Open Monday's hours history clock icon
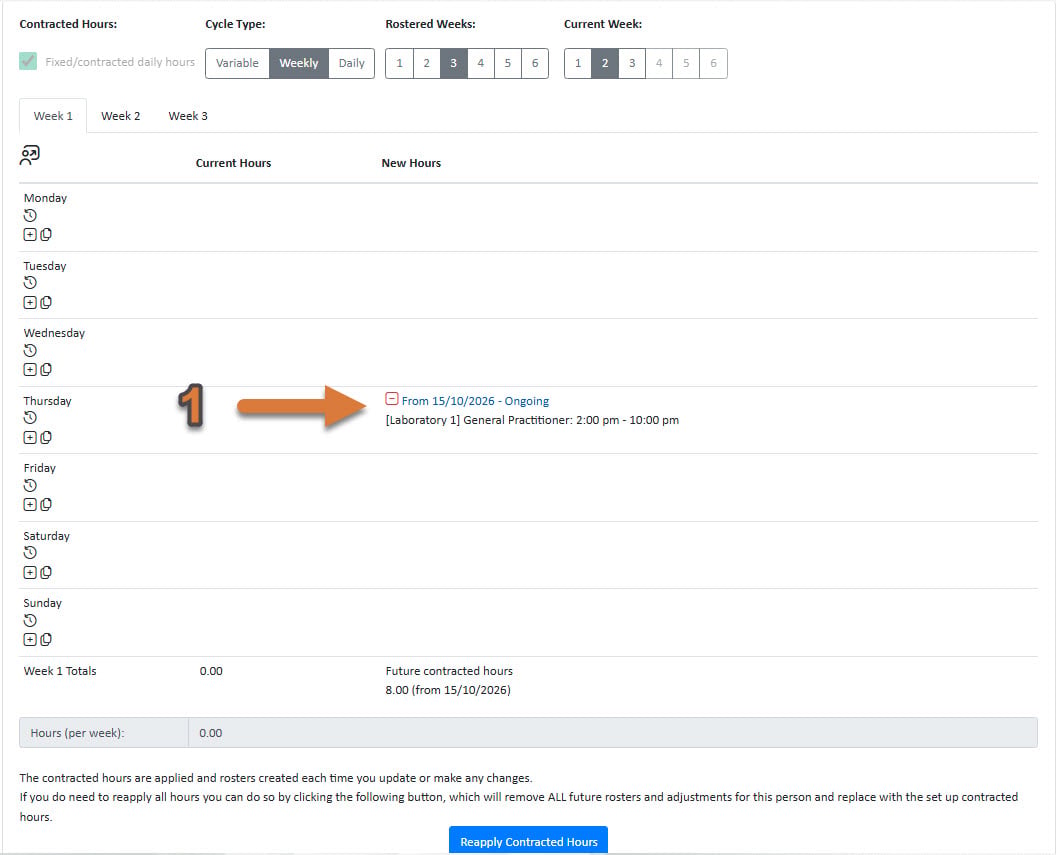 (x=30, y=215)
